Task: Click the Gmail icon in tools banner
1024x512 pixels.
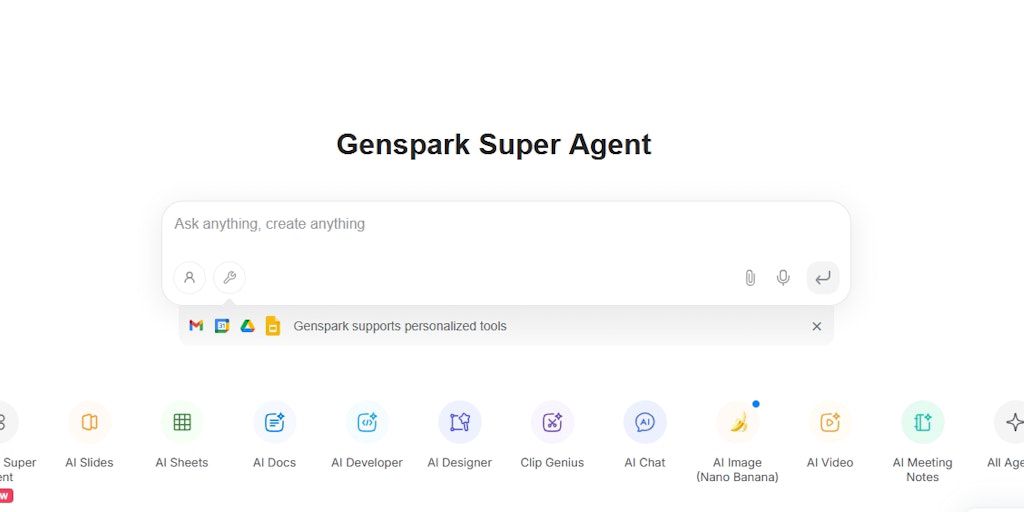Action: click(x=196, y=326)
